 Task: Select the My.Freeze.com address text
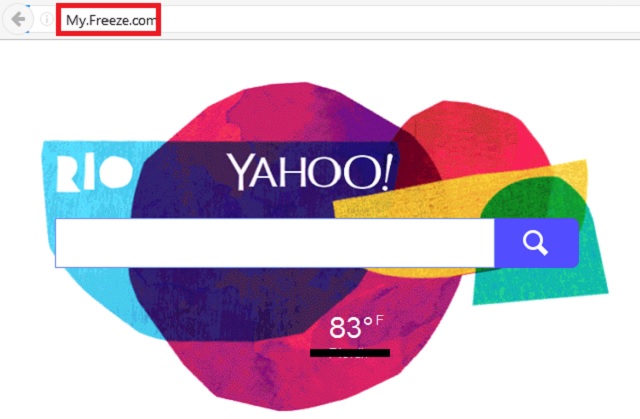coord(111,20)
